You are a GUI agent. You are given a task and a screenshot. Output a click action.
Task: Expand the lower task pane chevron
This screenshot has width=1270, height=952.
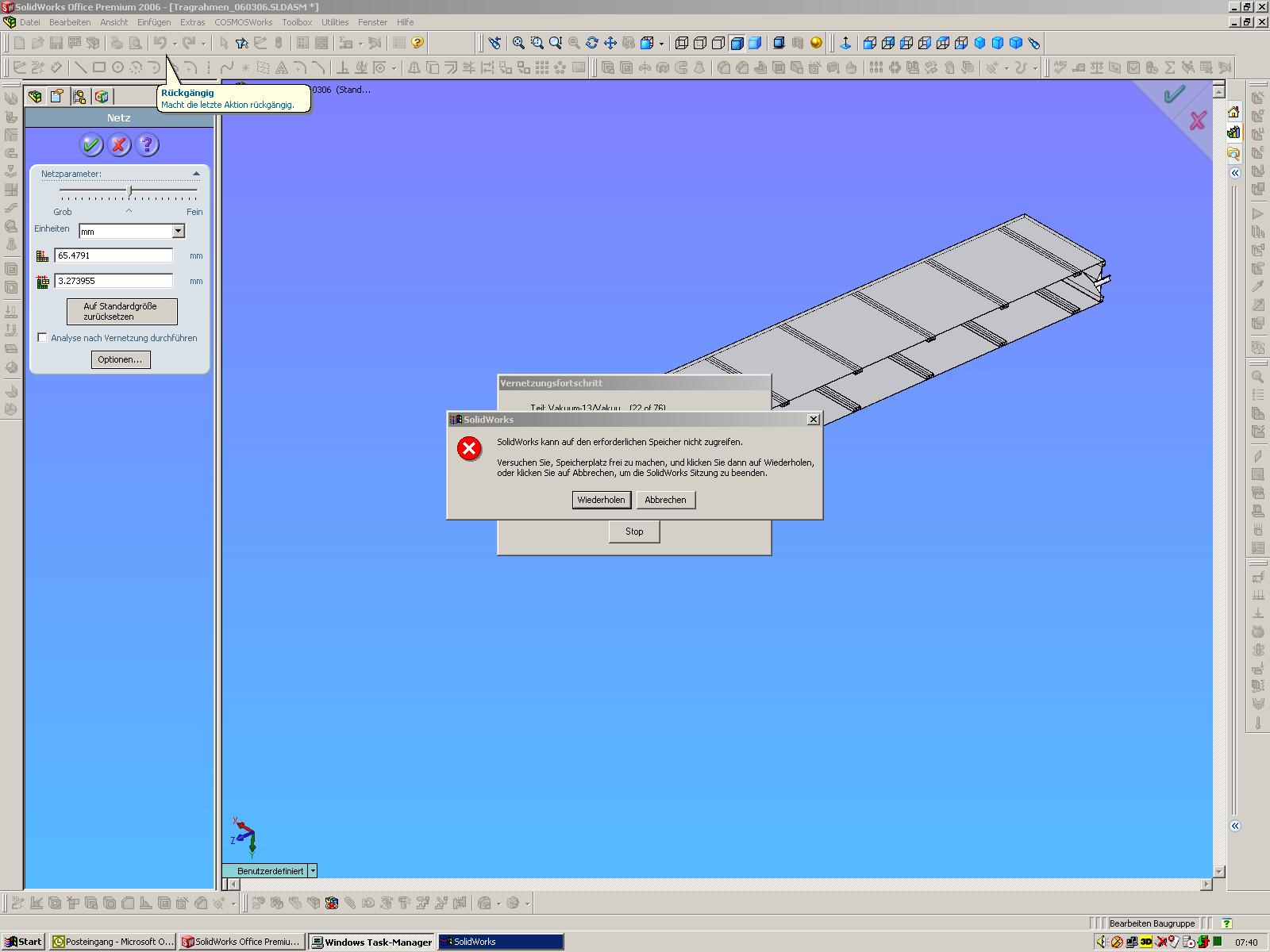1235,826
